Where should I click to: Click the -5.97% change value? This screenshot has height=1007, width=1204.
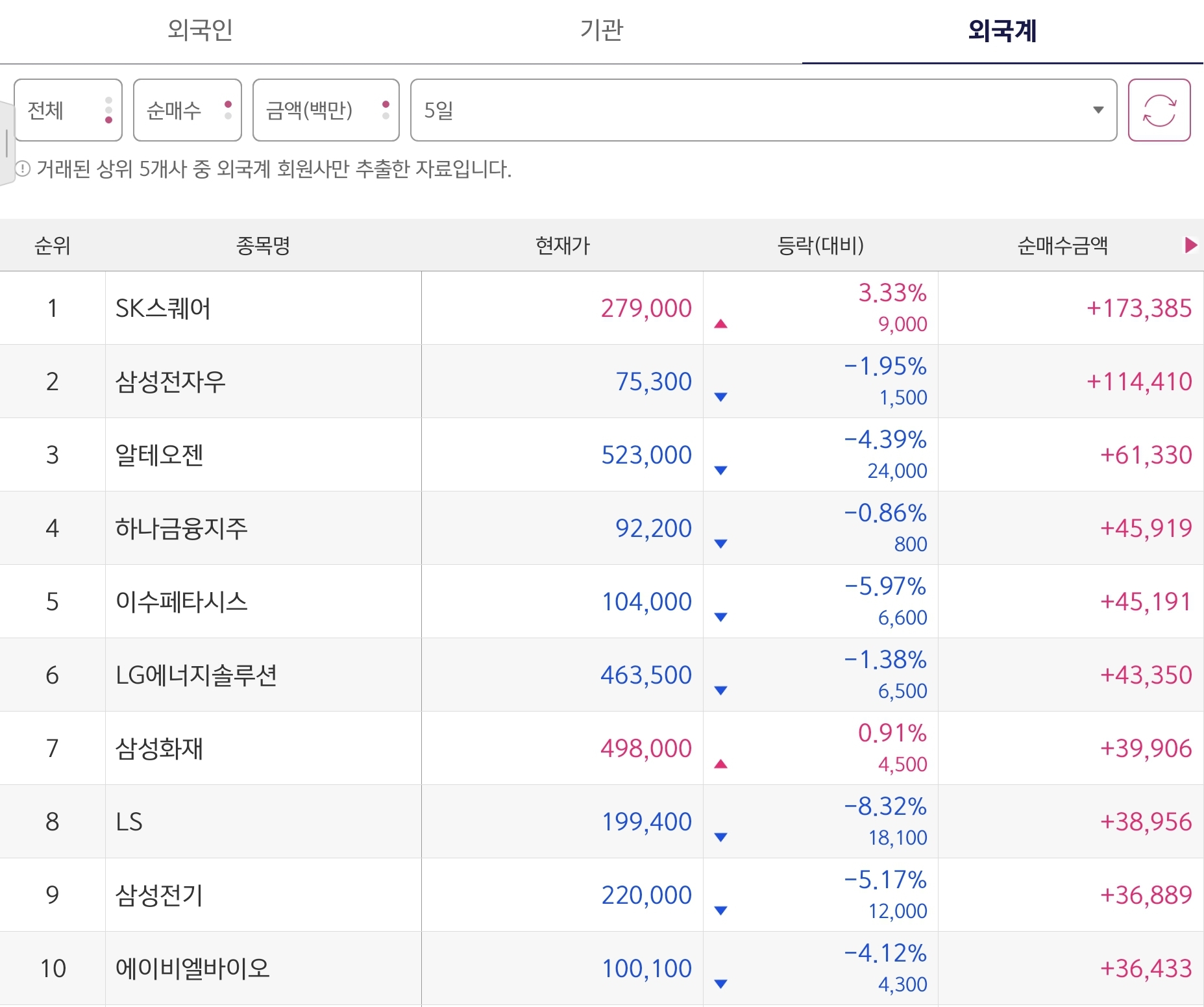(x=885, y=586)
